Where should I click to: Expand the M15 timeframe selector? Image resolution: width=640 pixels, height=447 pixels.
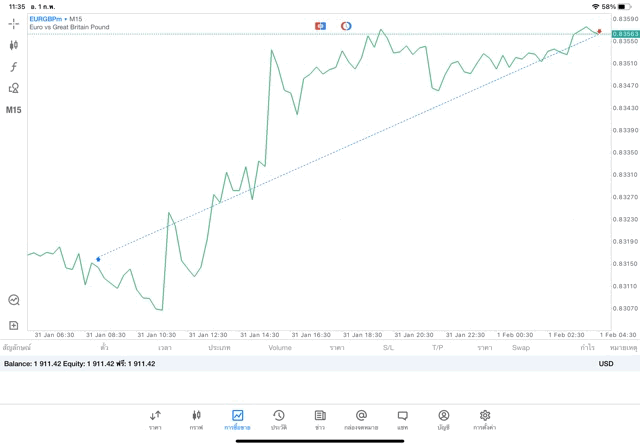tap(14, 109)
